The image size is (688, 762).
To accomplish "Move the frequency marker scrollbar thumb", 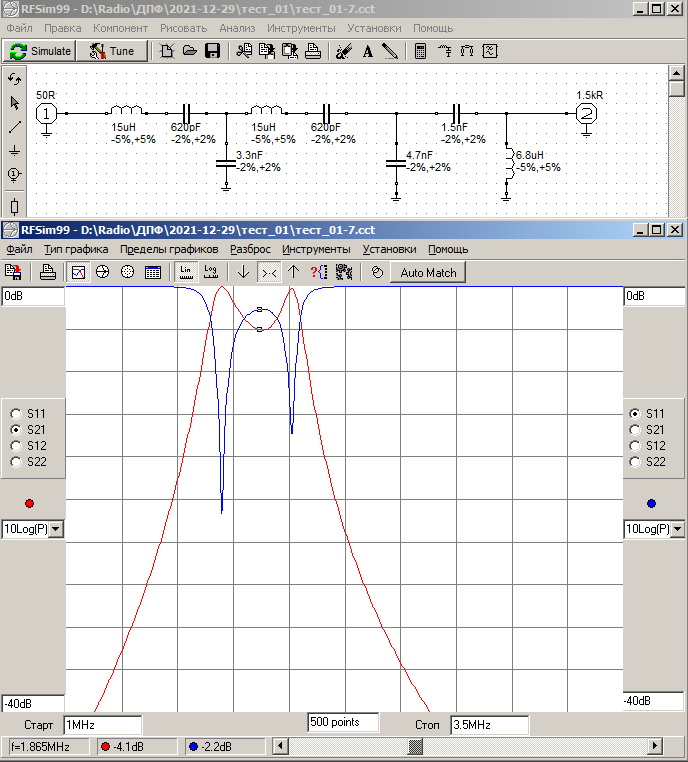I will click(x=415, y=746).
